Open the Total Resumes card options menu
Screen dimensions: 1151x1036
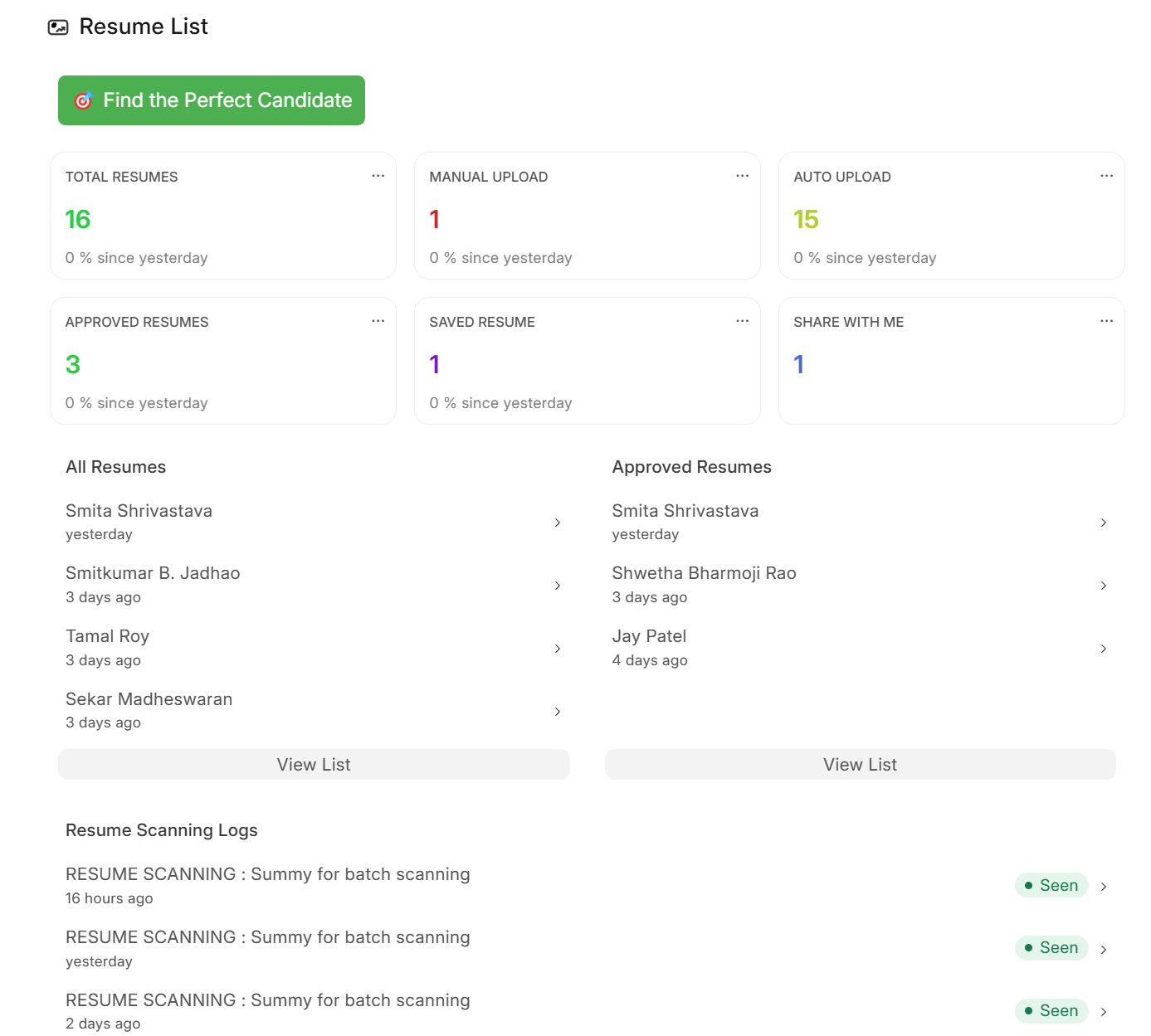378,176
